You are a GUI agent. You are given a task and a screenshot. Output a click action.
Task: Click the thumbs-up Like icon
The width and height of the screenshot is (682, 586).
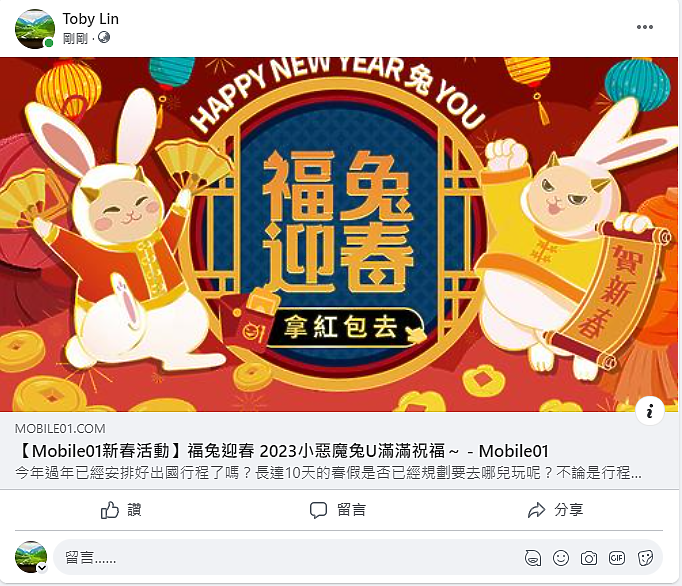110,510
